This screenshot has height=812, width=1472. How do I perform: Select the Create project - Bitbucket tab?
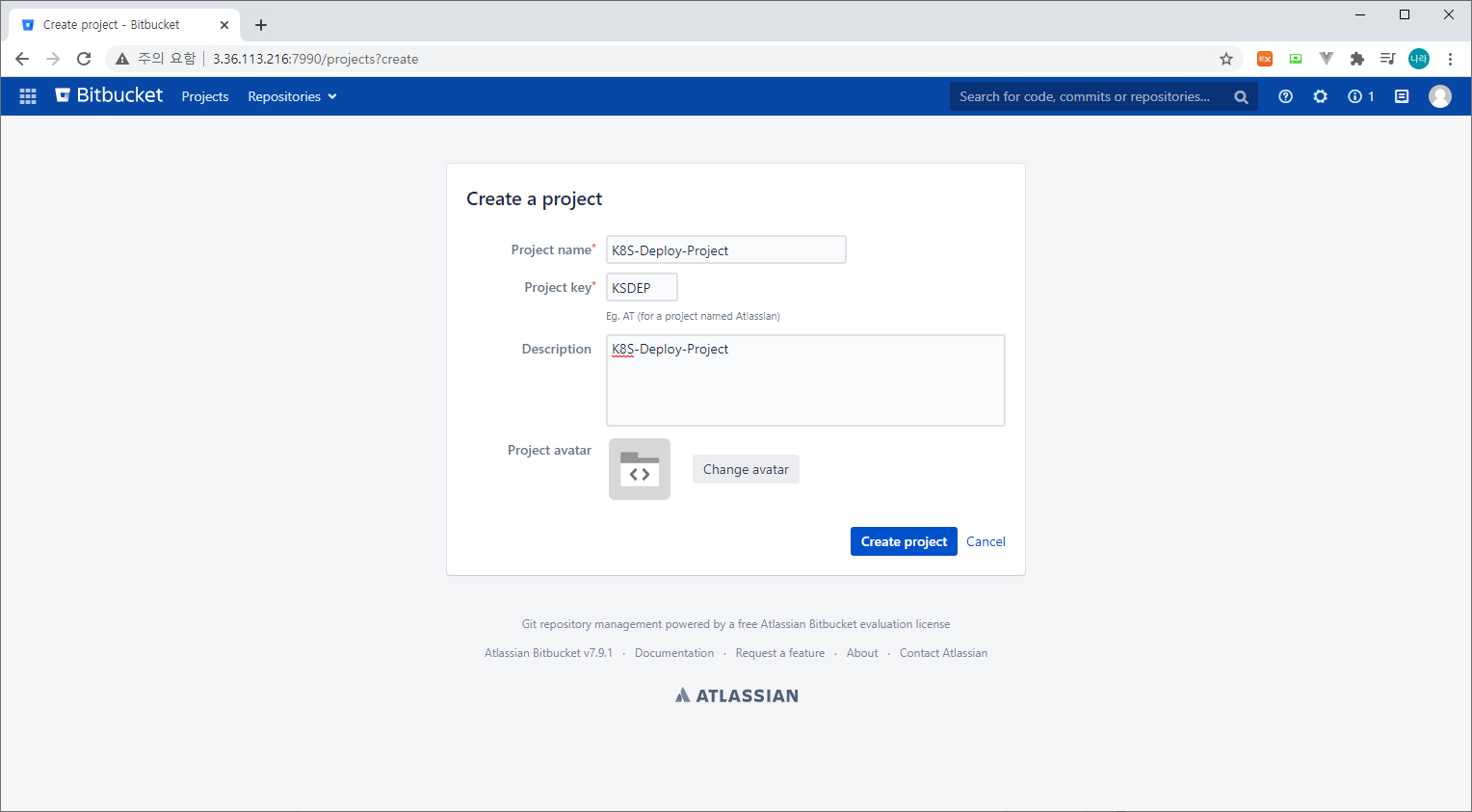pyautogui.click(x=116, y=24)
